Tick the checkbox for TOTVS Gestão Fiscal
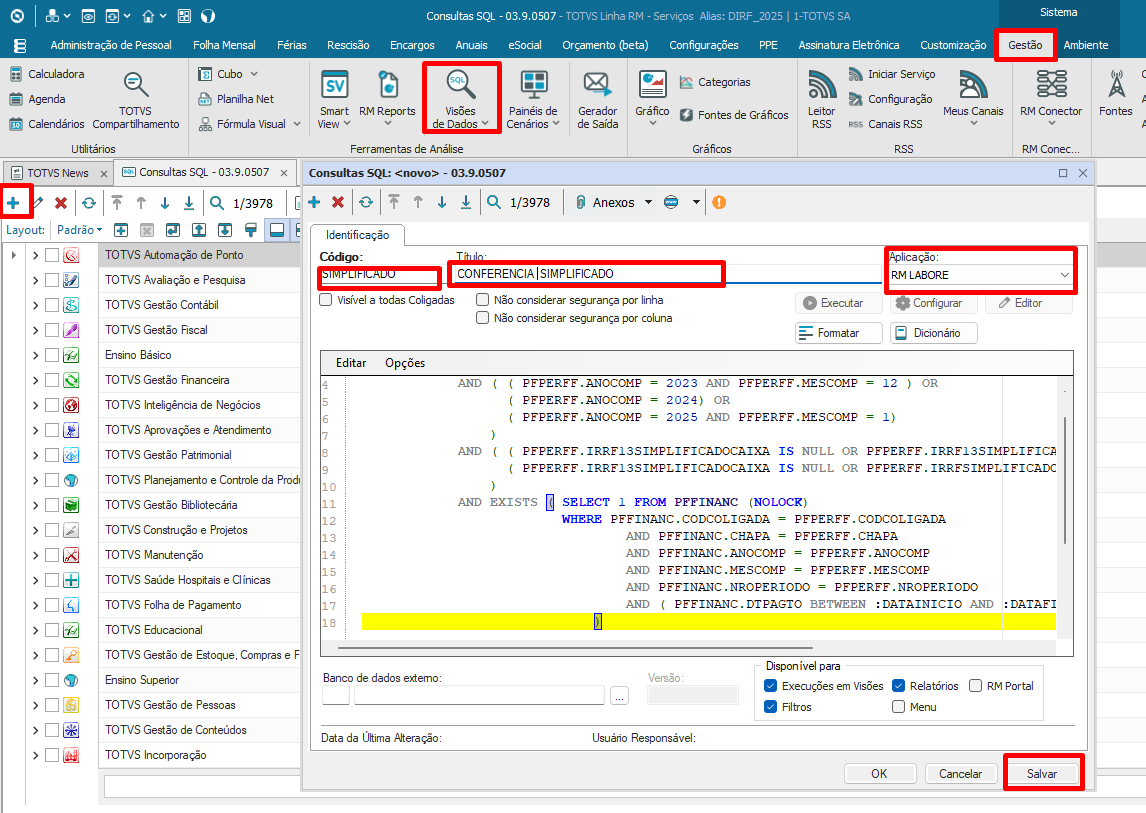The image size is (1146, 813). click(52, 330)
